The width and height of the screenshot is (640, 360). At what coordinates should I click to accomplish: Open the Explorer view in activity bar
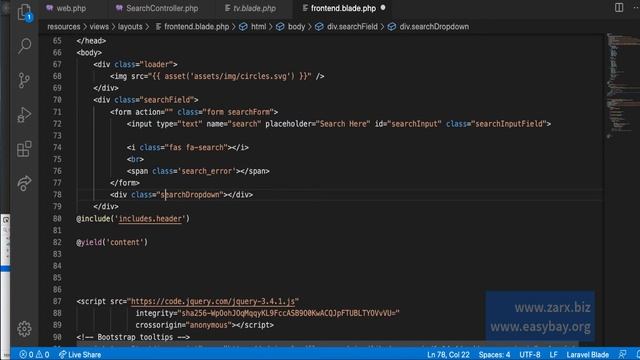pyautogui.click(x=24, y=12)
